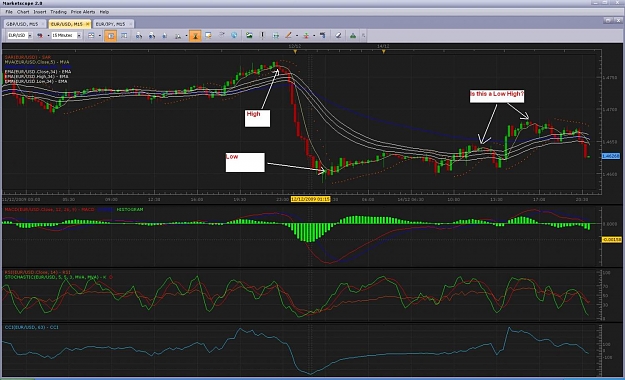Open the Help menu
The height and width of the screenshot is (380, 625).
click(x=104, y=12)
